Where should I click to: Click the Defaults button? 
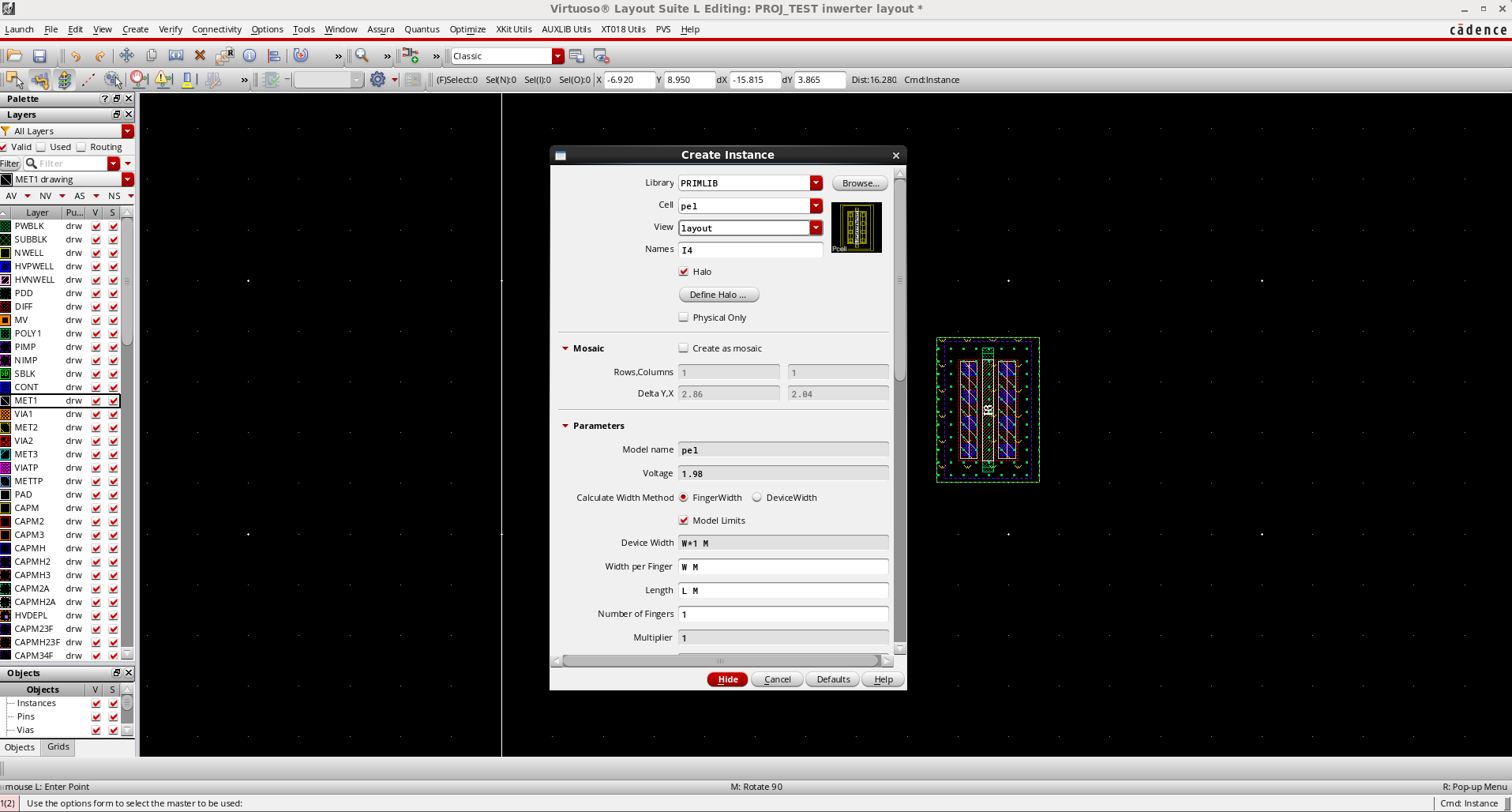833,679
